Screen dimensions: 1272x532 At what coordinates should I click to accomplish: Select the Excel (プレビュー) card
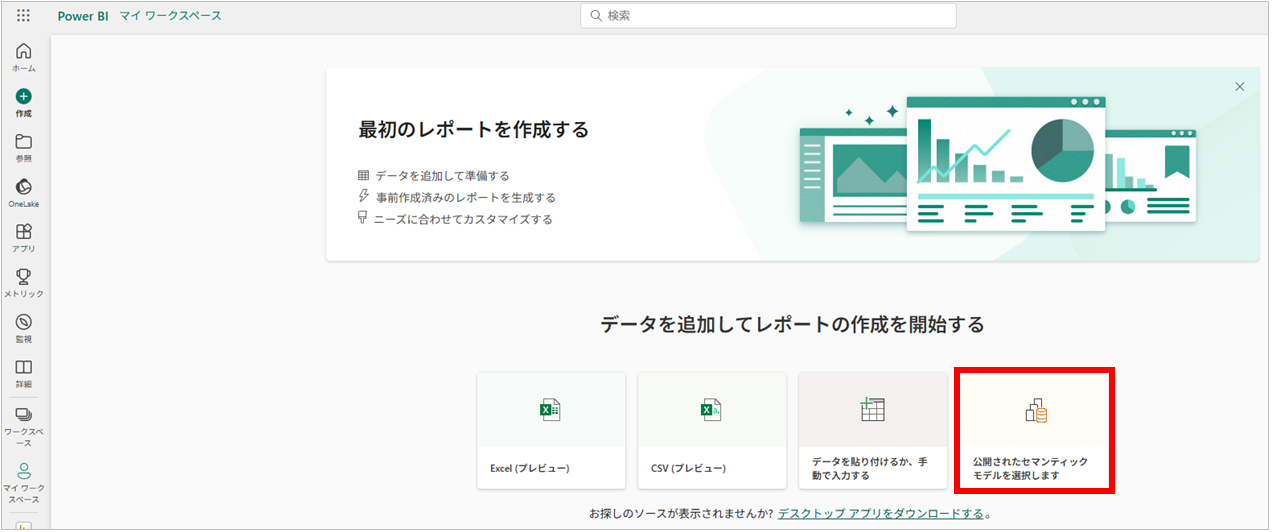(551, 431)
